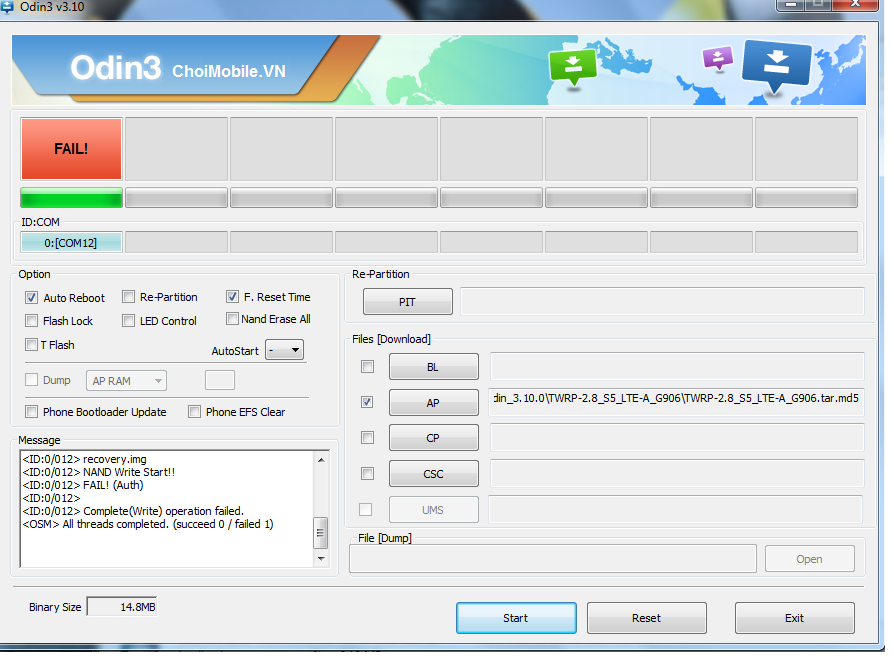The width and height of the screenshot is (894, 657).
Task: Enable Phone Bootloader Update checkbox
Action: 31,412
